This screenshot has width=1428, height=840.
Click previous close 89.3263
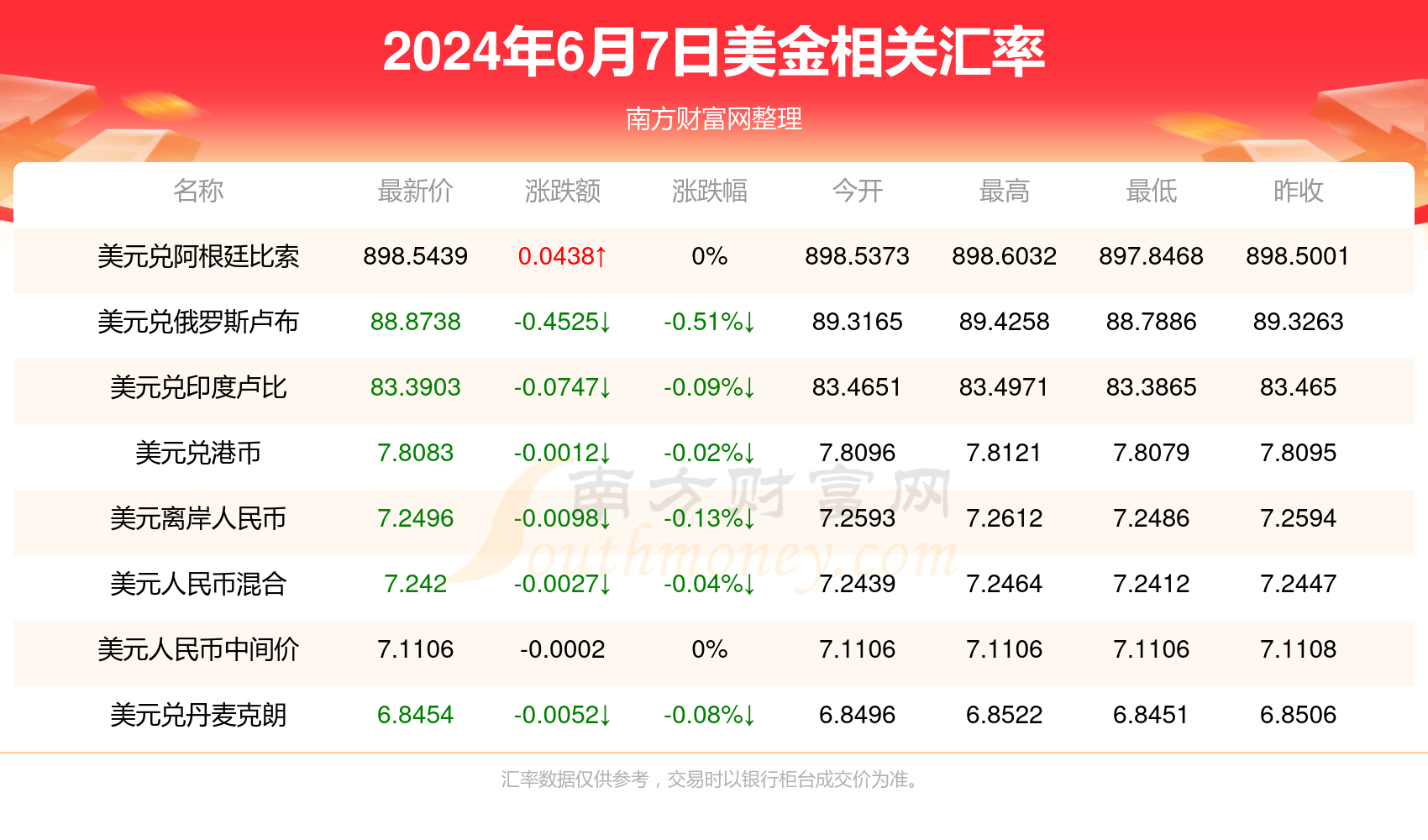(1298, 322)
